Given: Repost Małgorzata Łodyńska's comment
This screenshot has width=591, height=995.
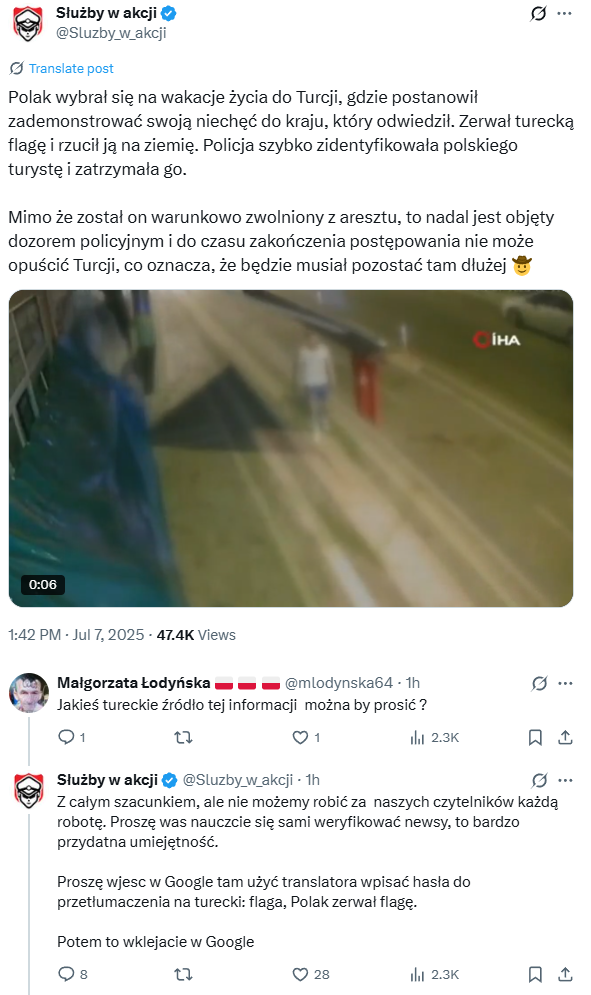Looking at the screenshot, I should [x=183, y=737].
